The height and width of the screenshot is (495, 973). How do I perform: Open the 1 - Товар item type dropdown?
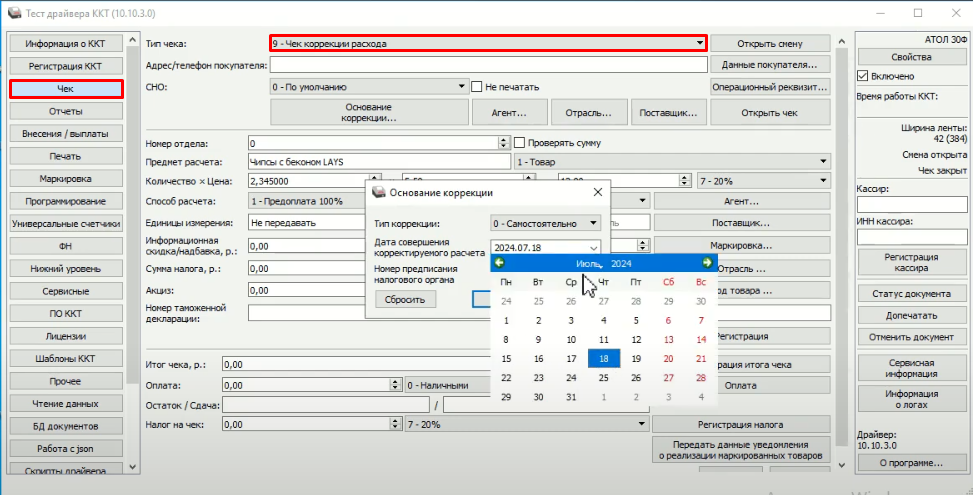[823, 162]
